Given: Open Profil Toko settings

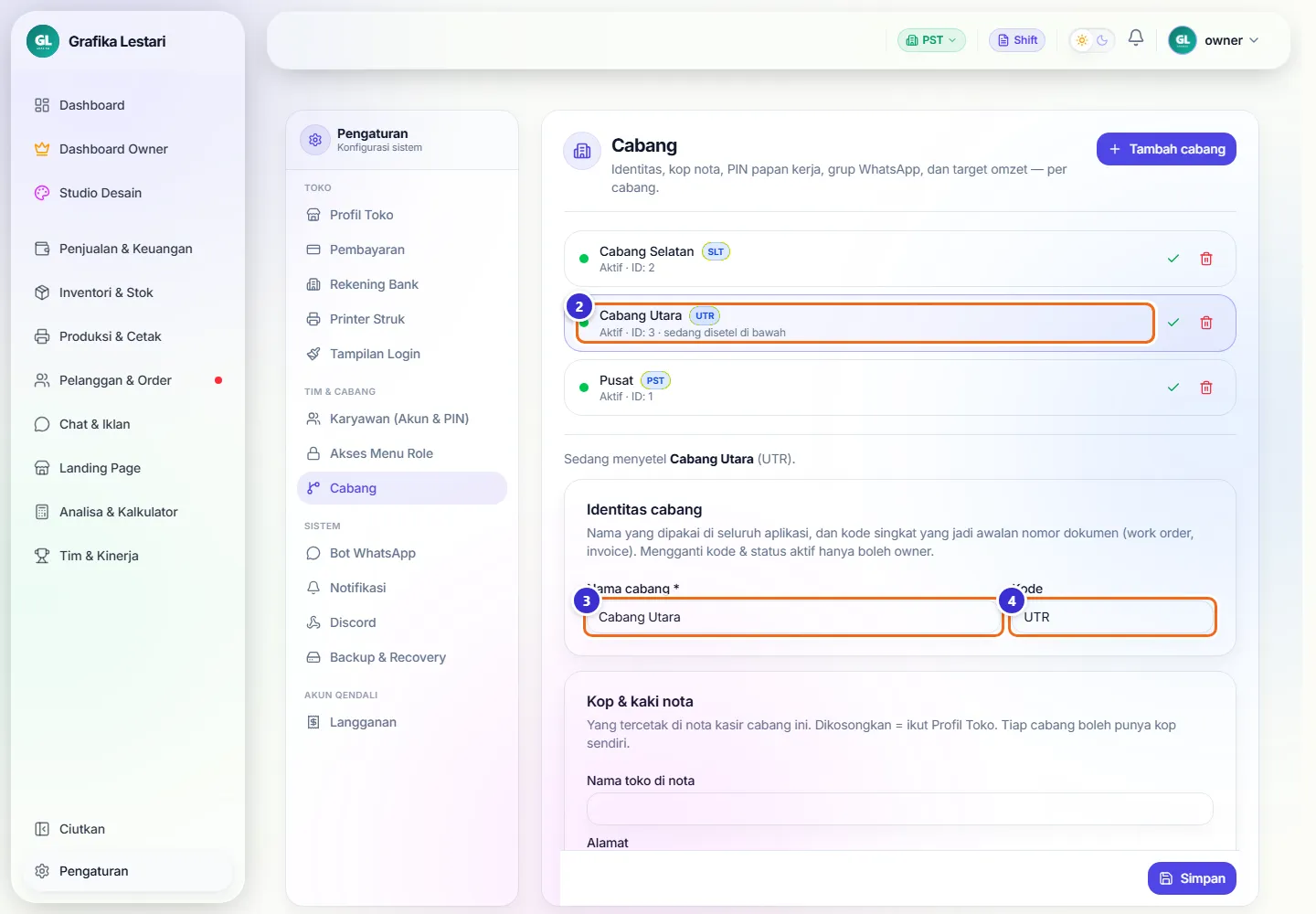Looking at the screenshot, I should click(x=402, y=215).
